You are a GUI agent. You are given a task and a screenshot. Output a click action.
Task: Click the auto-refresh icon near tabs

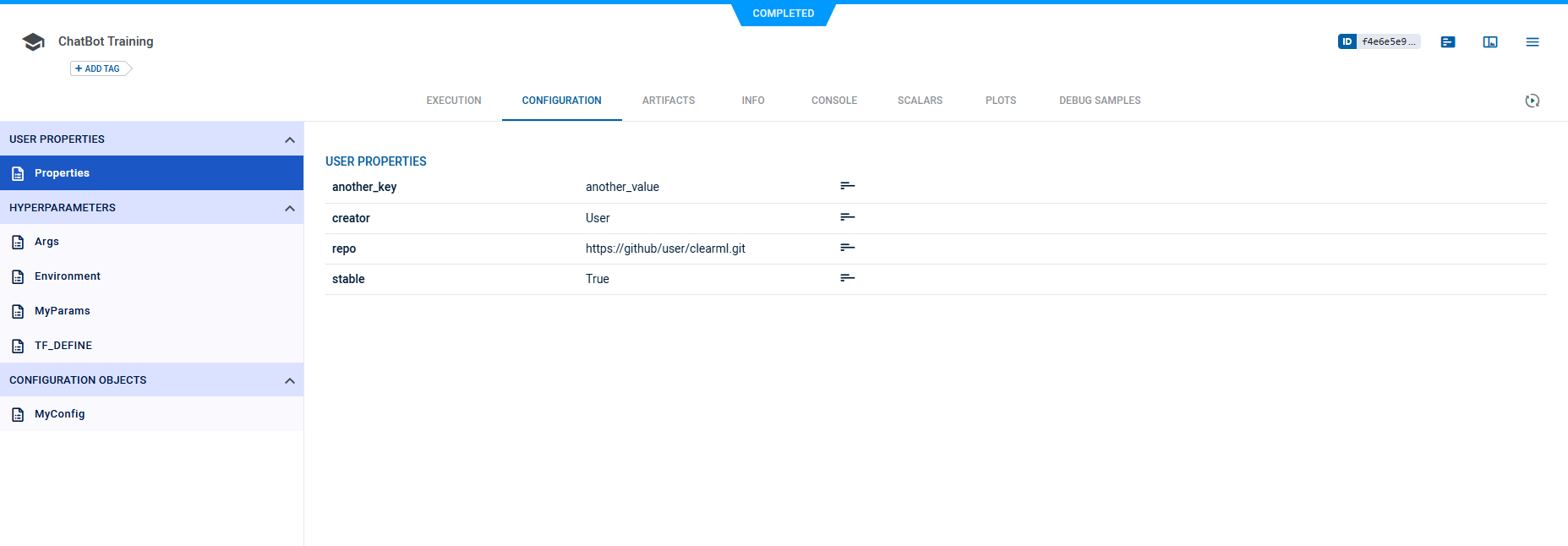tap(1532, 101)
